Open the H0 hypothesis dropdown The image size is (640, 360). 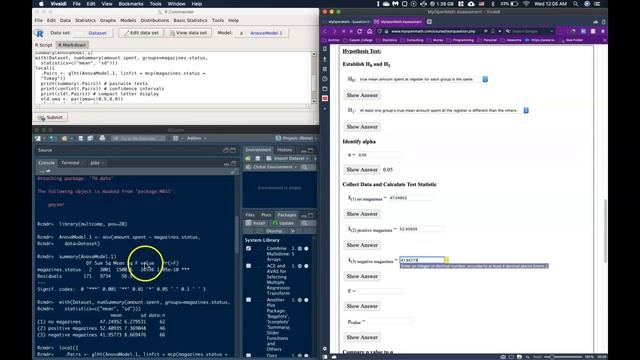coord(422,79)
